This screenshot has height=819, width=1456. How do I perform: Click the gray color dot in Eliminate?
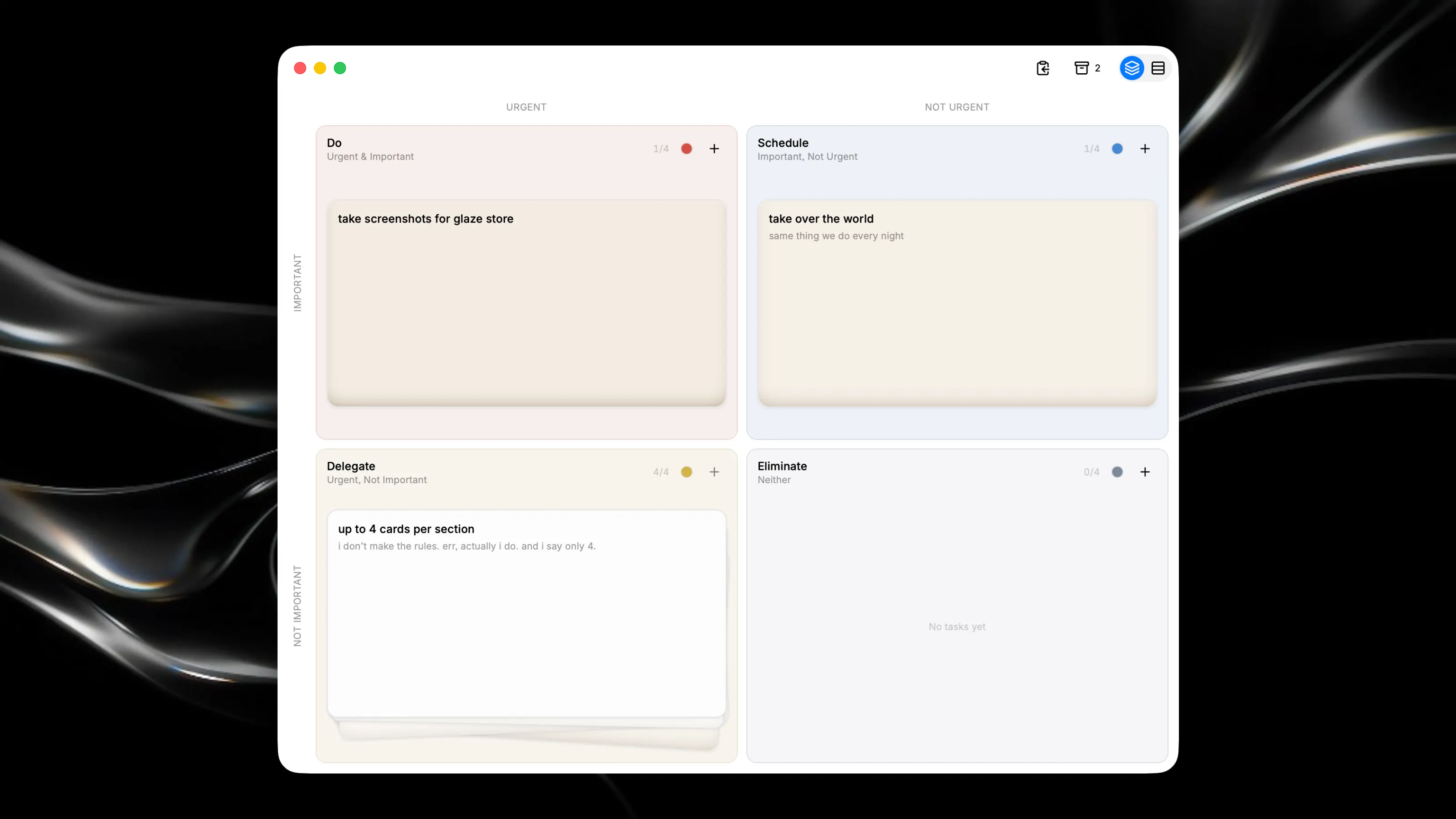point(1117,472)
